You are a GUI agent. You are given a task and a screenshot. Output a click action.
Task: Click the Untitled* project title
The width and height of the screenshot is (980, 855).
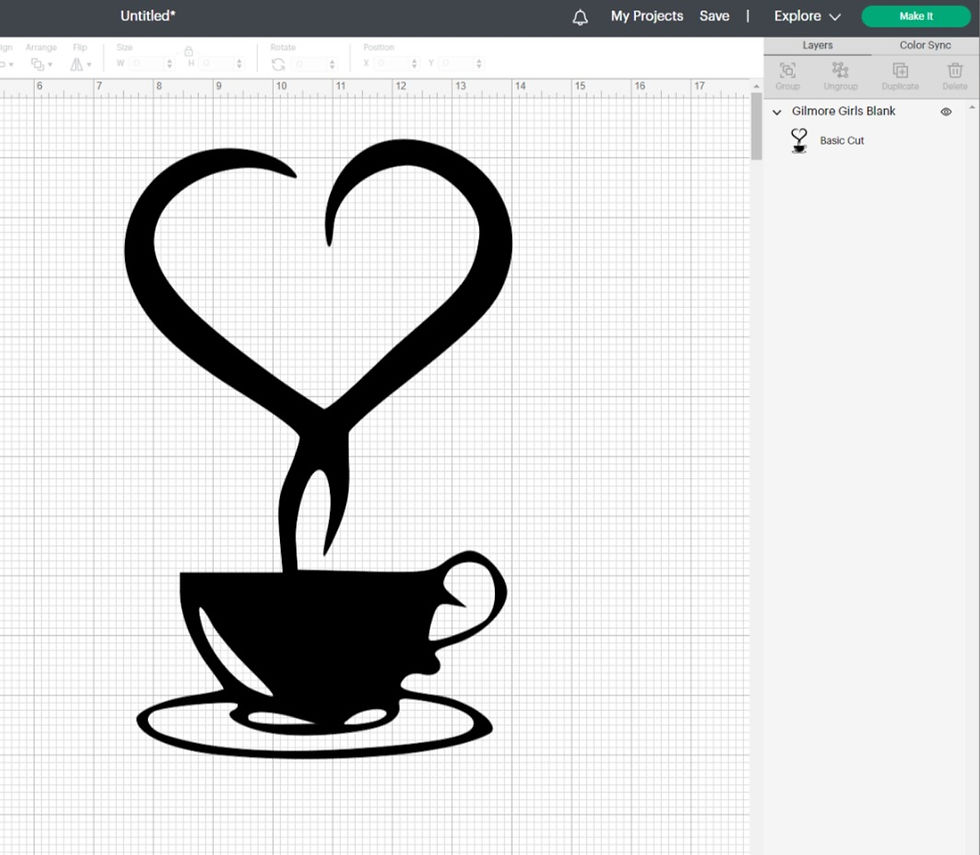tap(148, 16)
